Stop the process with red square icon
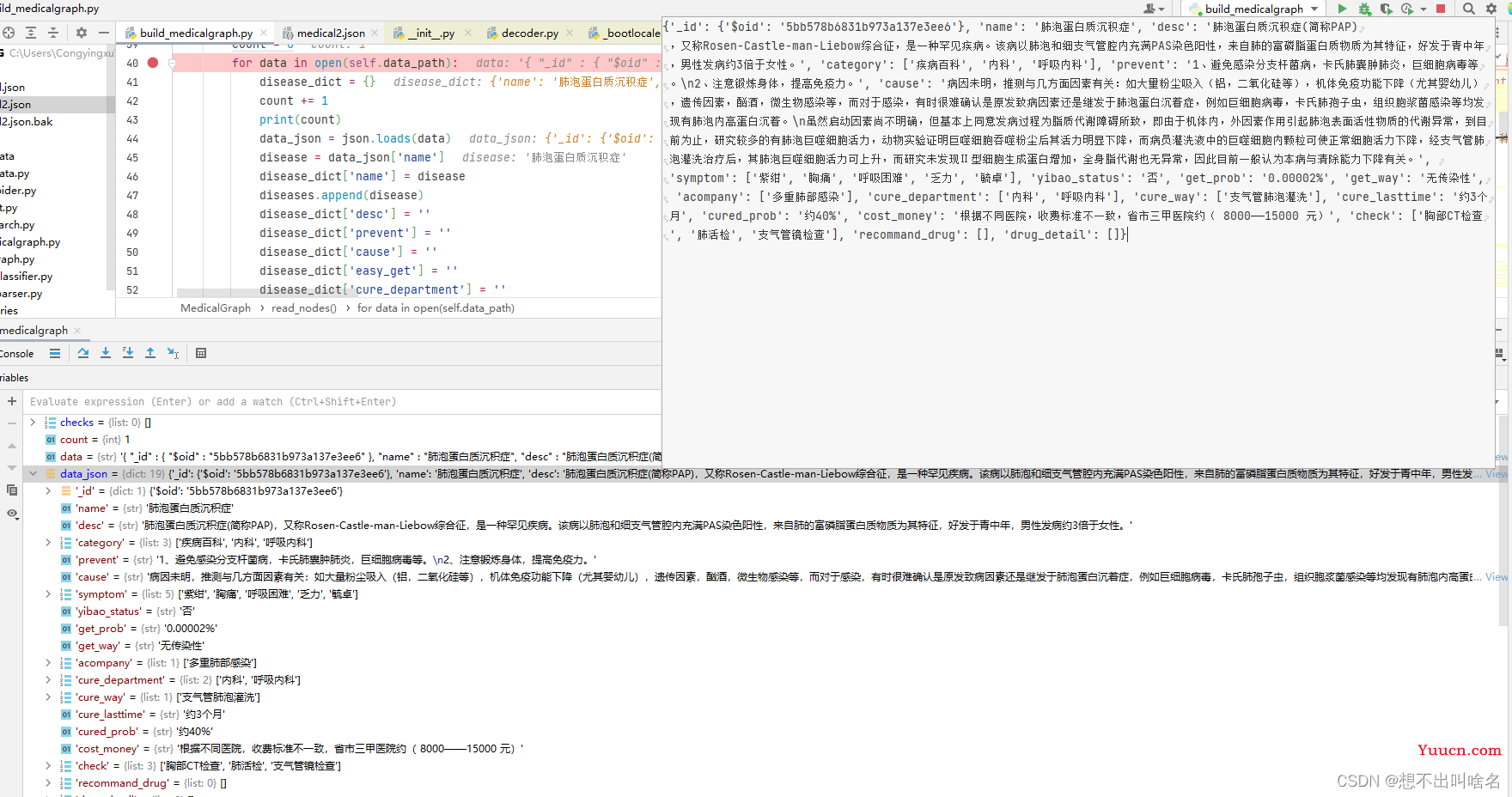This screenshot has height=797, width=1512. click(x=1441, y=9)
